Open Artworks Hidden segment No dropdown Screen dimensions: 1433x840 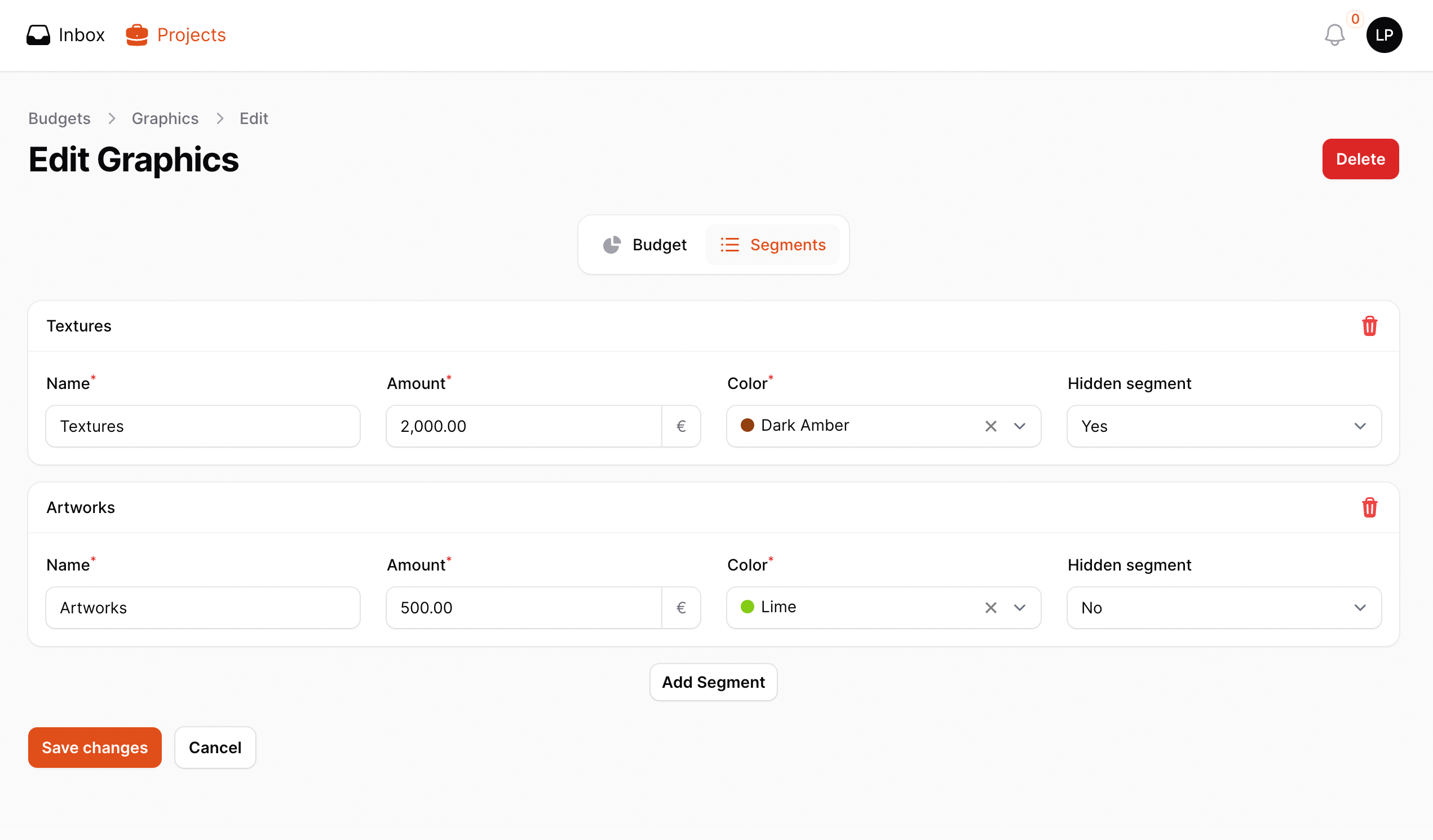pos(1224,607)
